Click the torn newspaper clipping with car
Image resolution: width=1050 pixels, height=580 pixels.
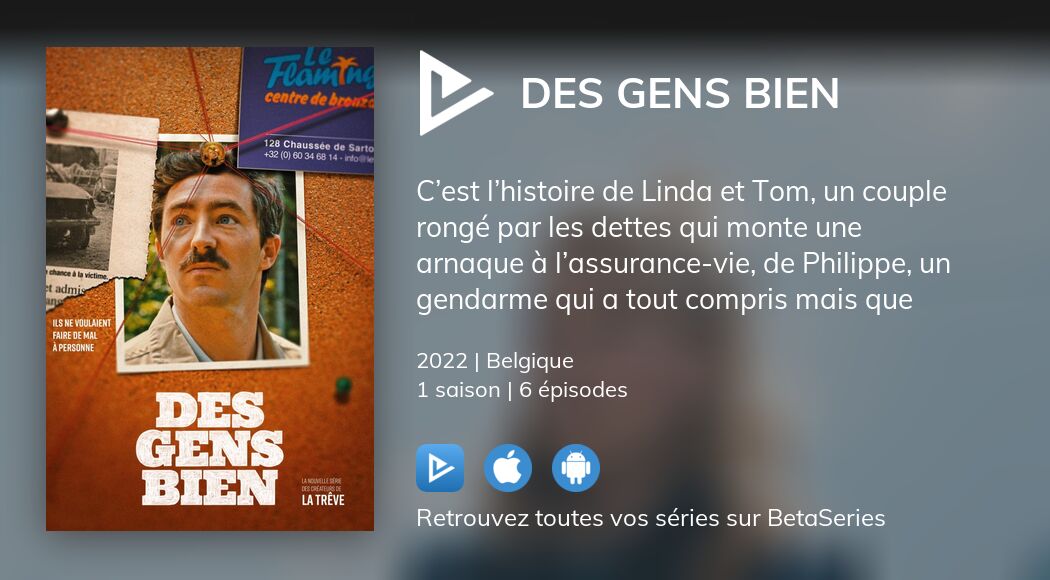coord(100,208)
